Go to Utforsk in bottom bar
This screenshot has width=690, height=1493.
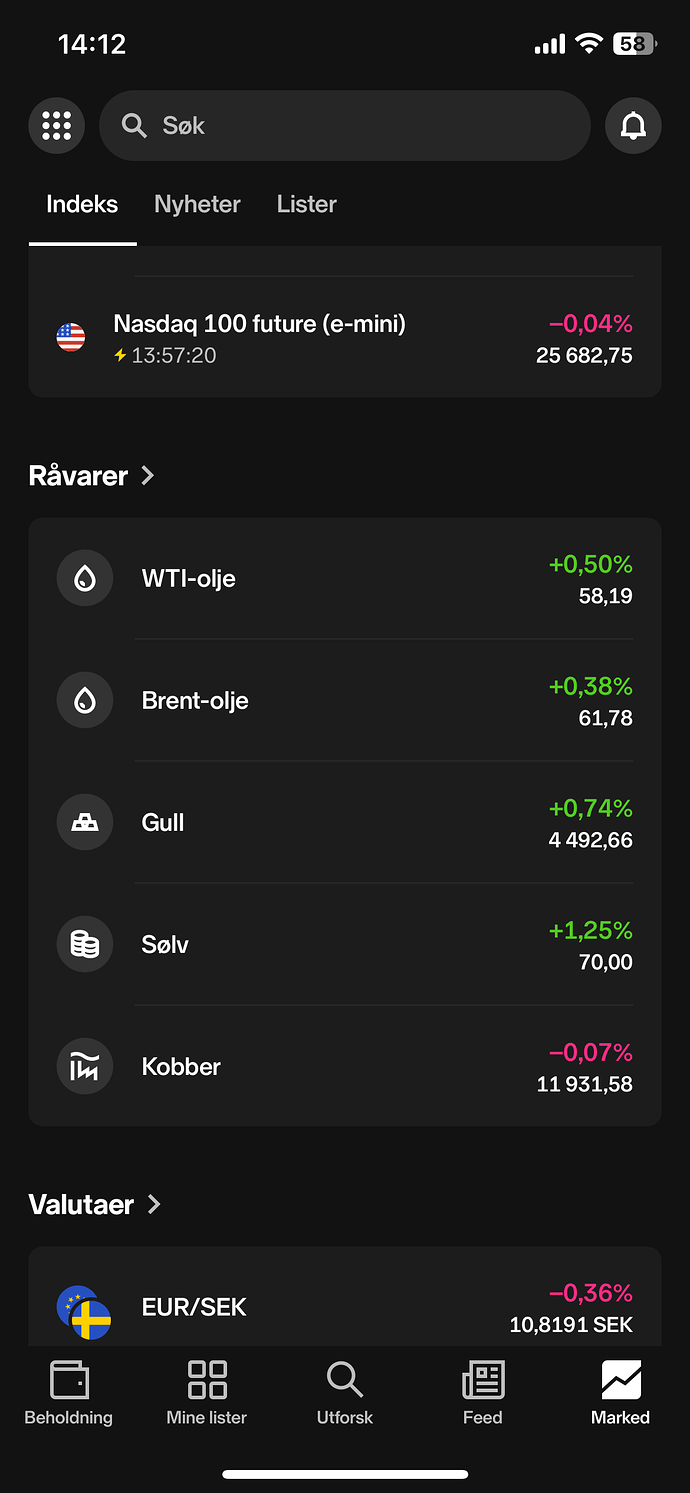click(345, 1392)
